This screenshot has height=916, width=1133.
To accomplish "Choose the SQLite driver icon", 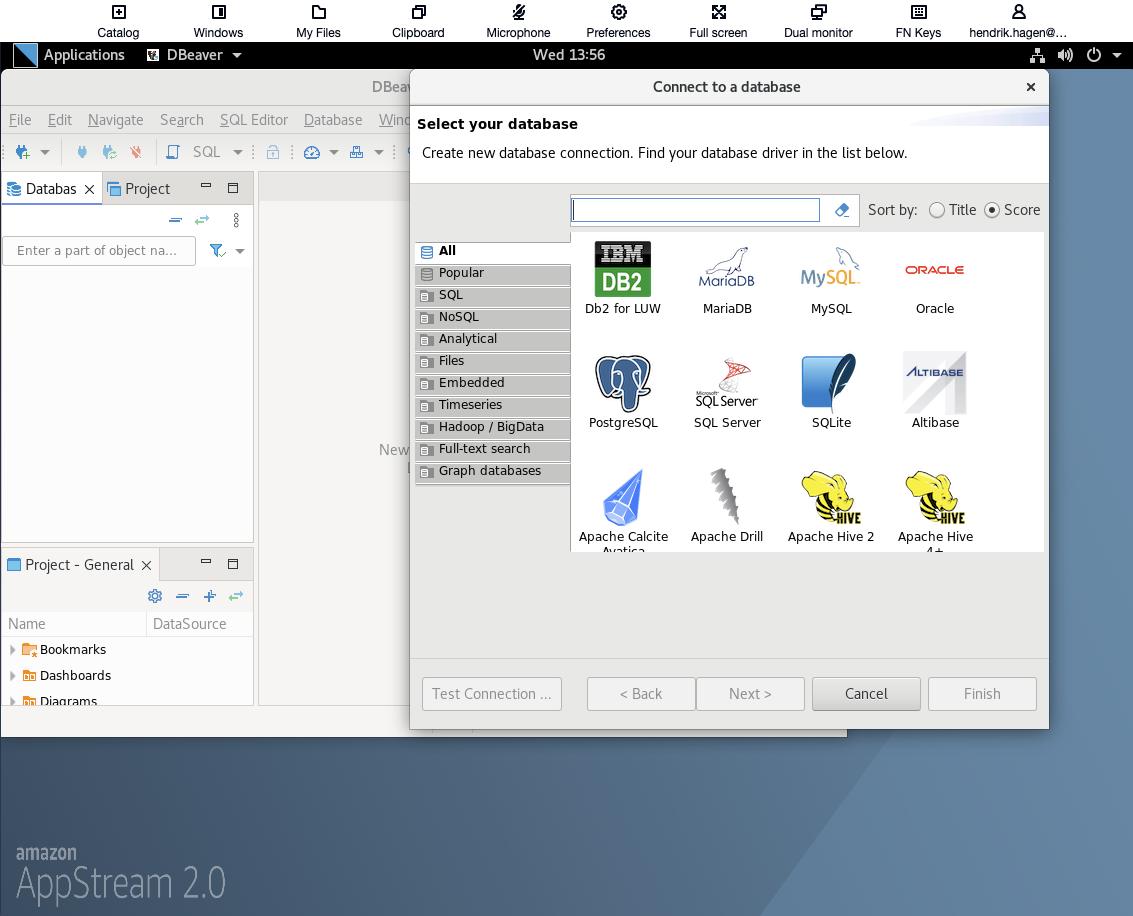I will click(830, 385).
